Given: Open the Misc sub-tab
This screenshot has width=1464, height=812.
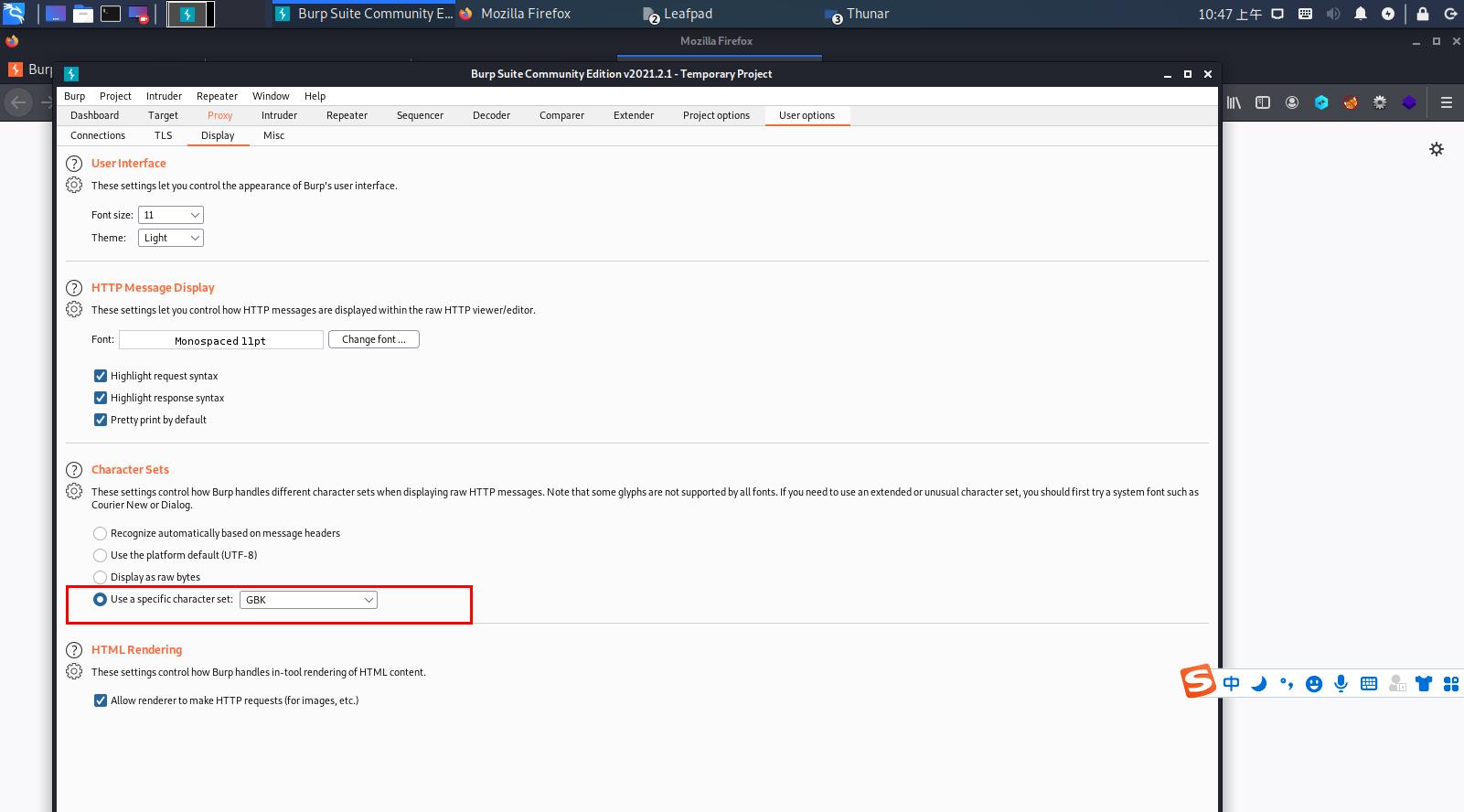Looking at the screenshot, I should (x=273, y=135).
